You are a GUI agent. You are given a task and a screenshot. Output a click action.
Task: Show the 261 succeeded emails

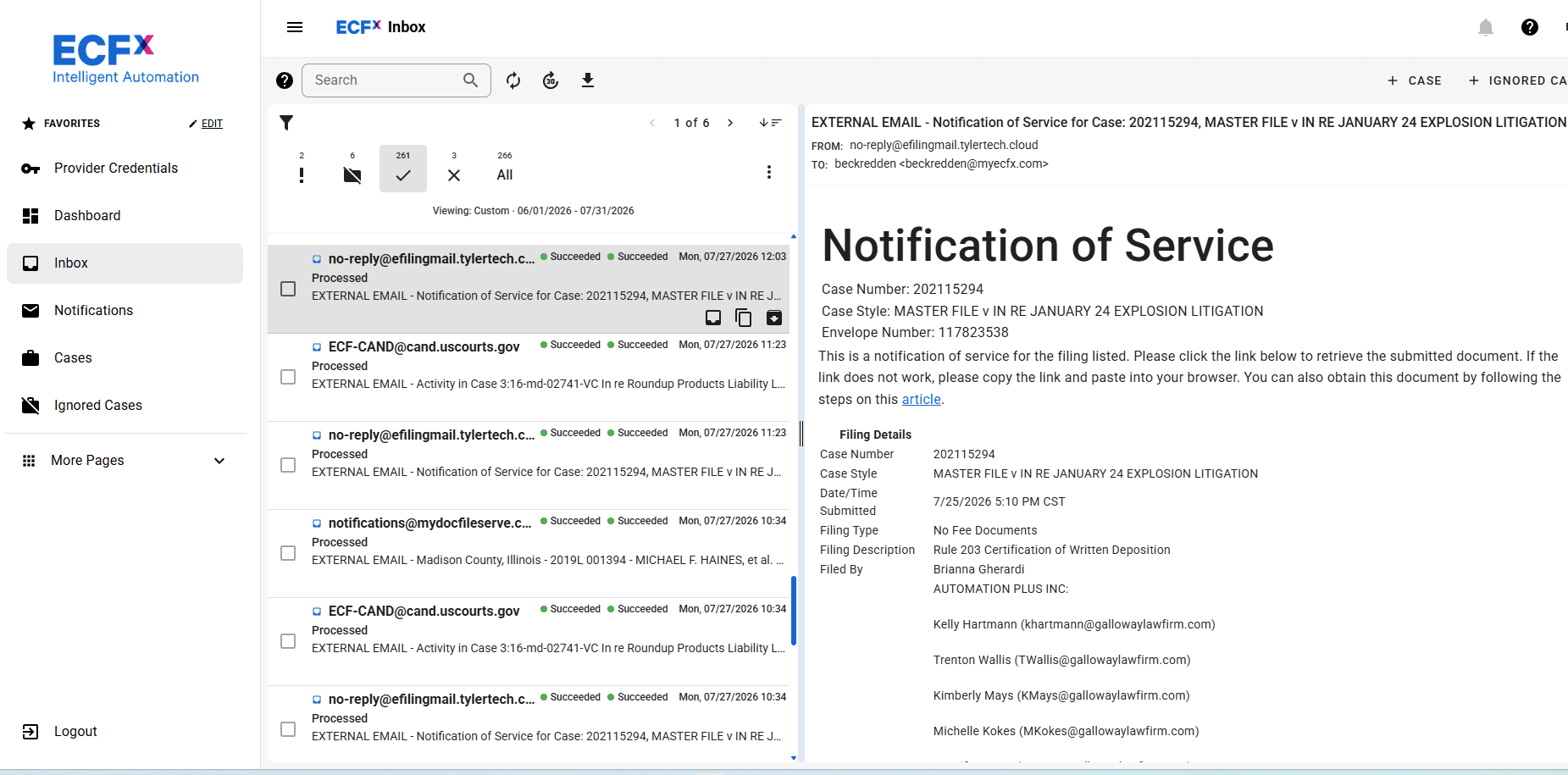pos(403,169)
